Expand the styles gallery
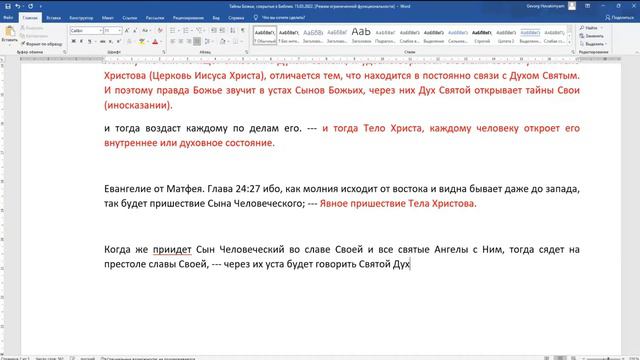 pos(570,42)
